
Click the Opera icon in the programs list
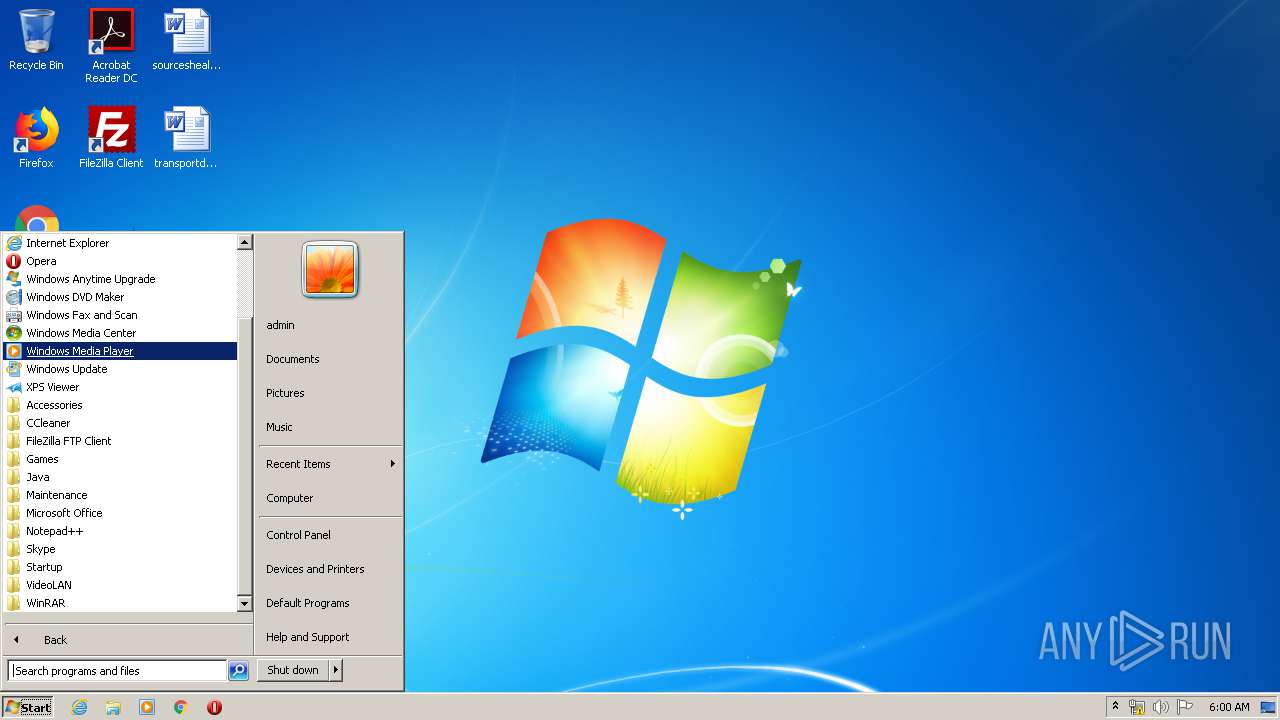pyautogui.click(x=14, y=261)
